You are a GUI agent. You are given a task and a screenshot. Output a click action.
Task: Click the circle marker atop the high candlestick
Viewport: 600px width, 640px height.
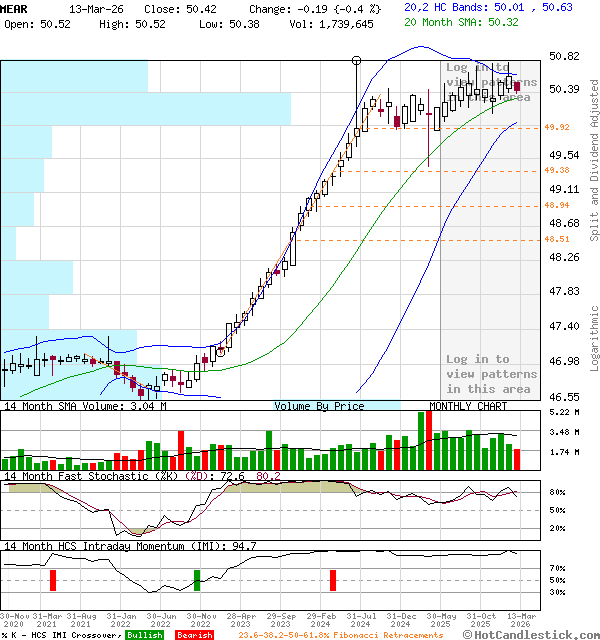point(357,61)
